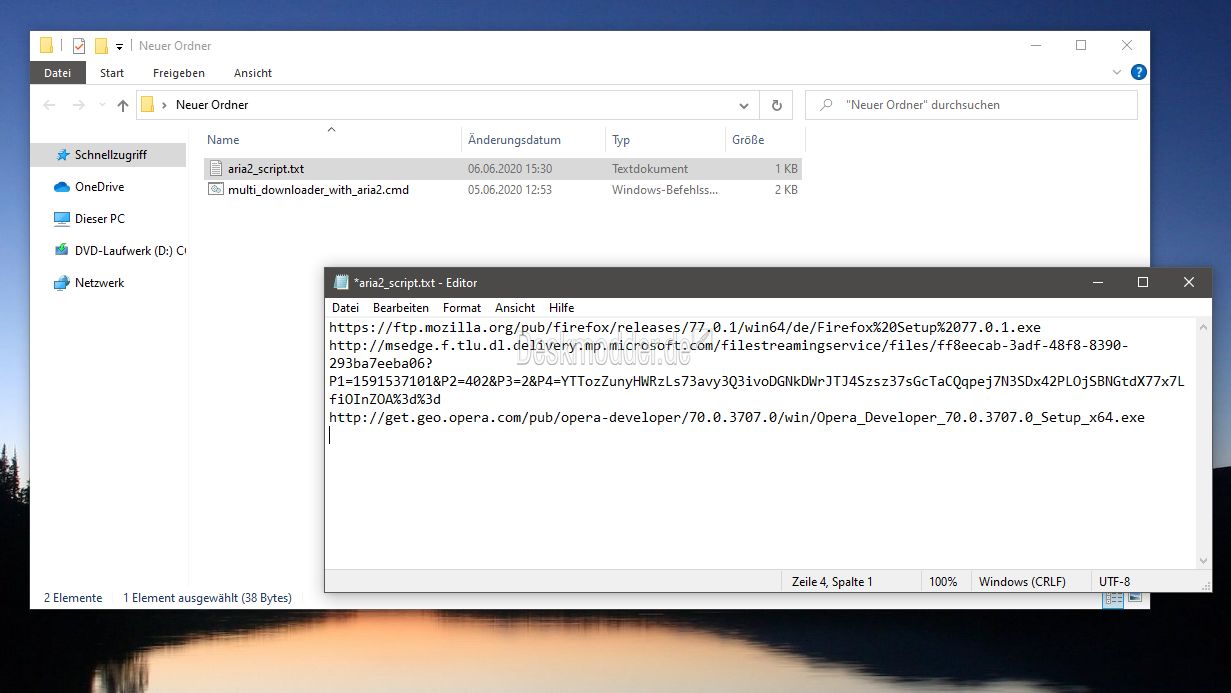1231x693 pixels.
Task: Click the Textdokument type cell
Action: pyautogui.click(x=650, y=169)
